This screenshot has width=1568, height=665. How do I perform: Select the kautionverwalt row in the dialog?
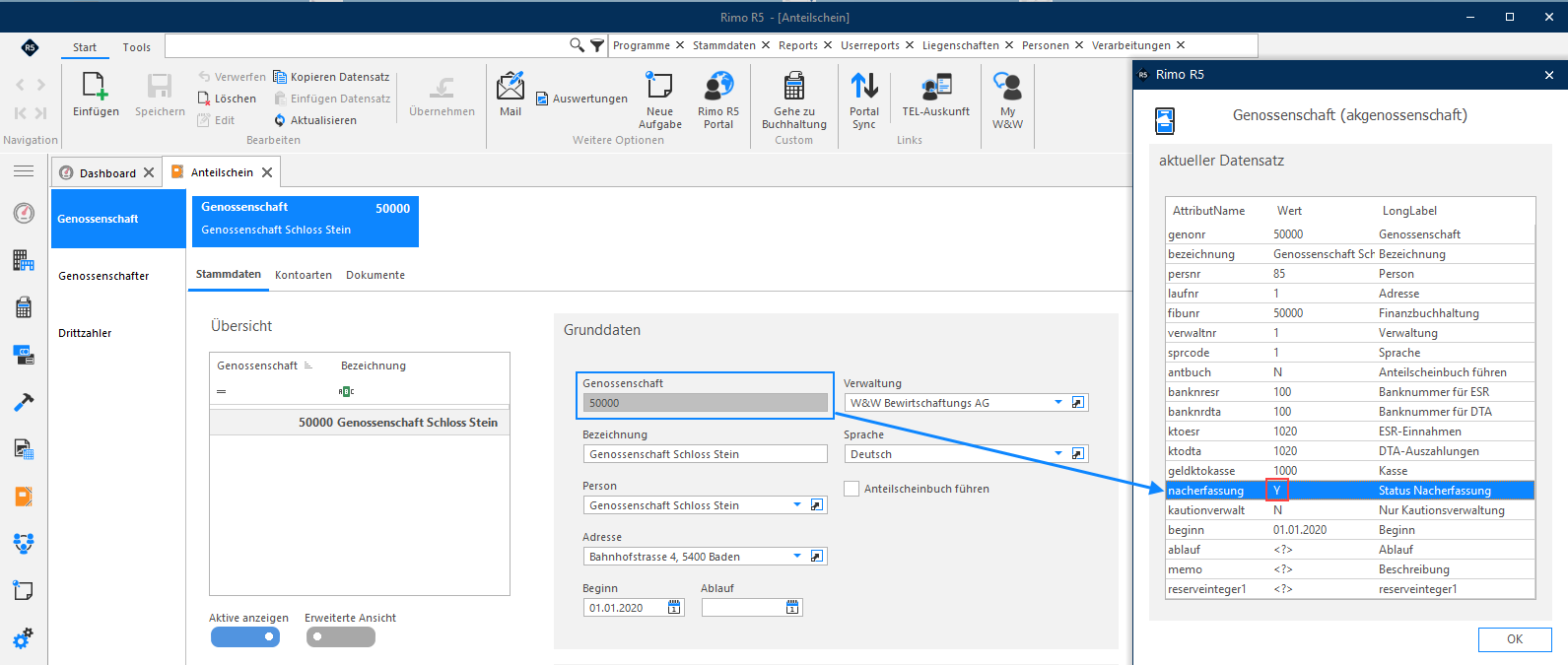tap(1349, 510)
